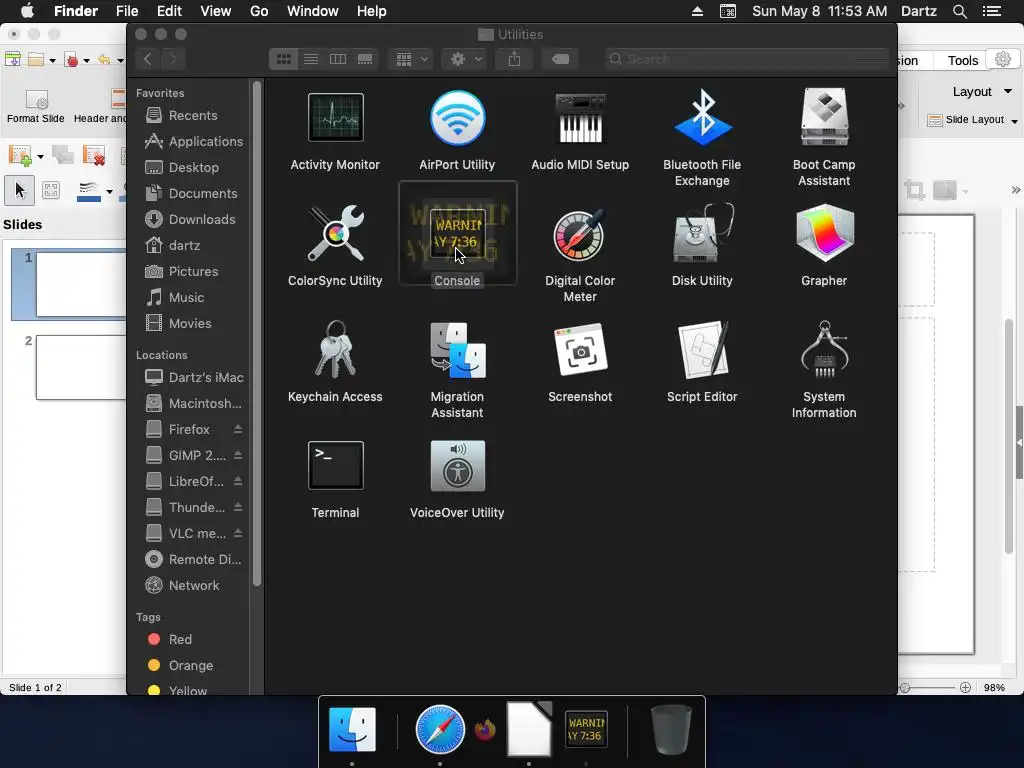Open the Edit menu
Viewport: 1024px width, 768px height.
pos(169,11)
